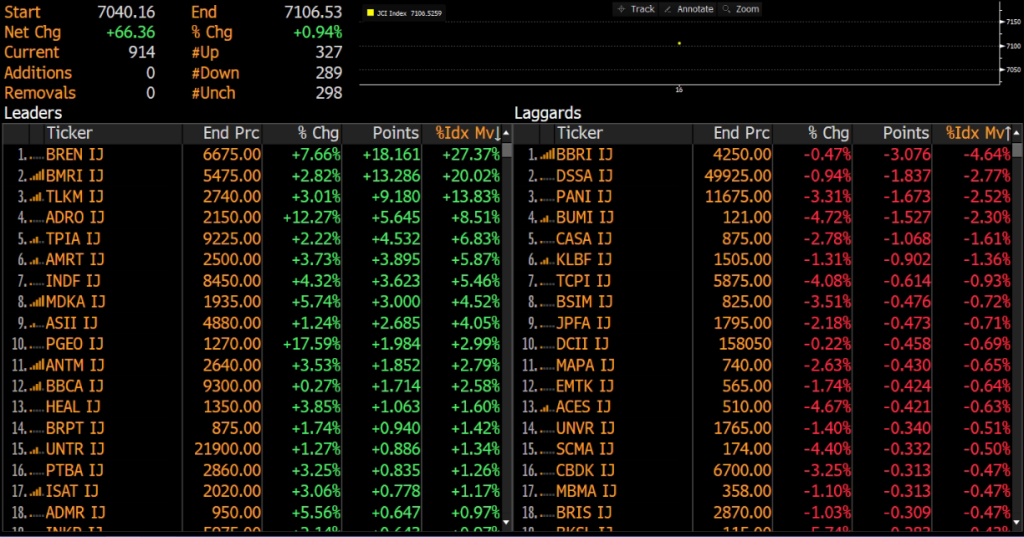The width and height of the screenshot is (1024, 537).
Task: Click the signal-bars icon beside BBCA IJ
Action: [37, 386]
